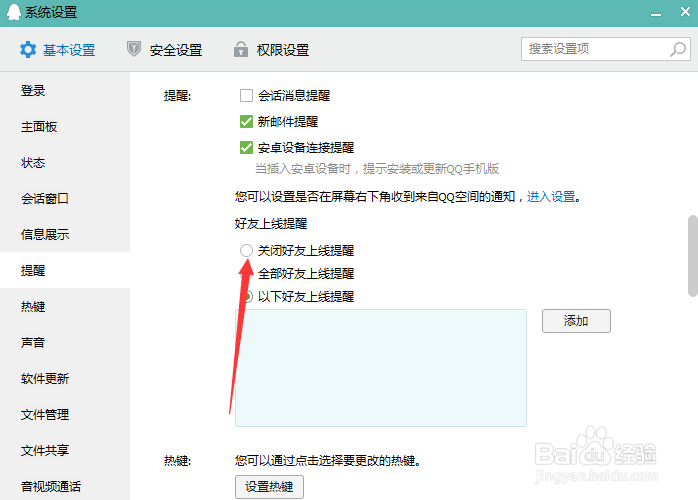Jump to 文件管理 in the sidebar
The width and height of the screenshot is (698, 500).
65,415
